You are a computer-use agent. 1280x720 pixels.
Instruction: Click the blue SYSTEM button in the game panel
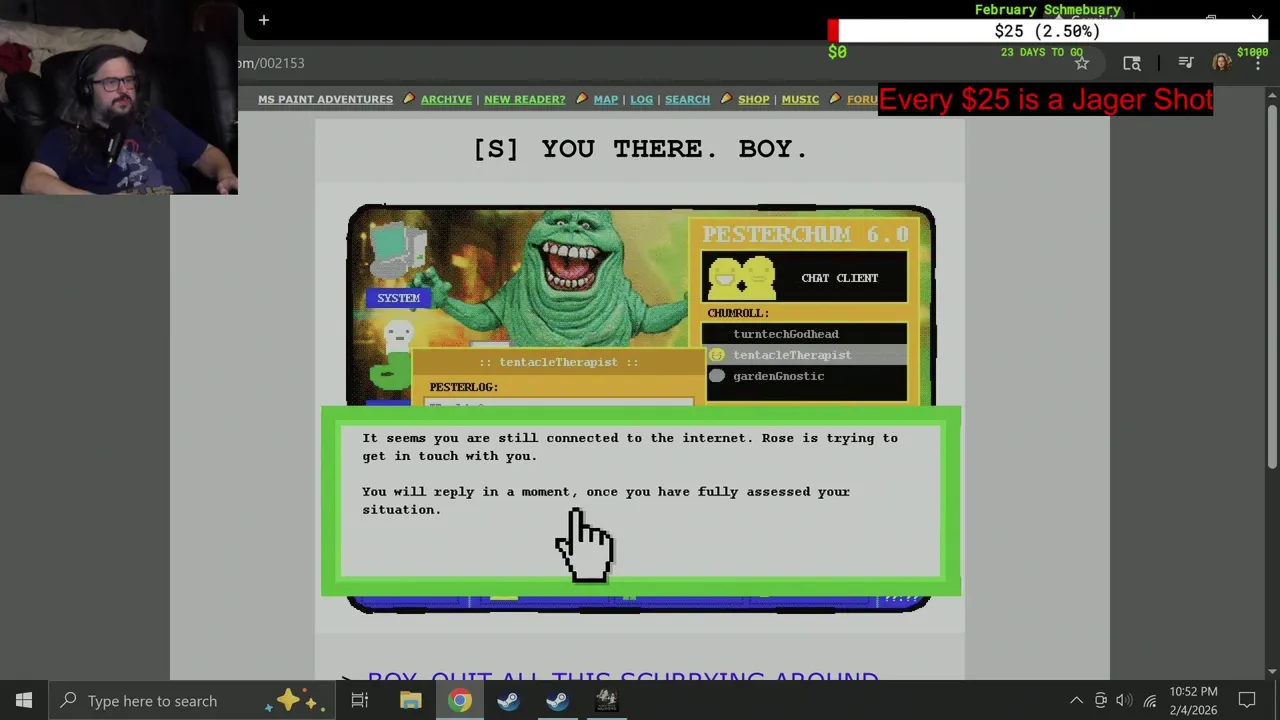click(398, 297)
